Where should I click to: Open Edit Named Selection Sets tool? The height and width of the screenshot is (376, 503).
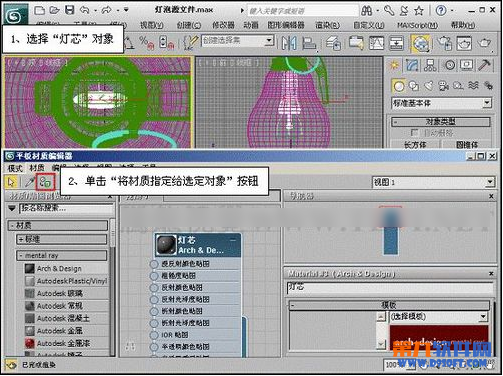coord(190,42)
